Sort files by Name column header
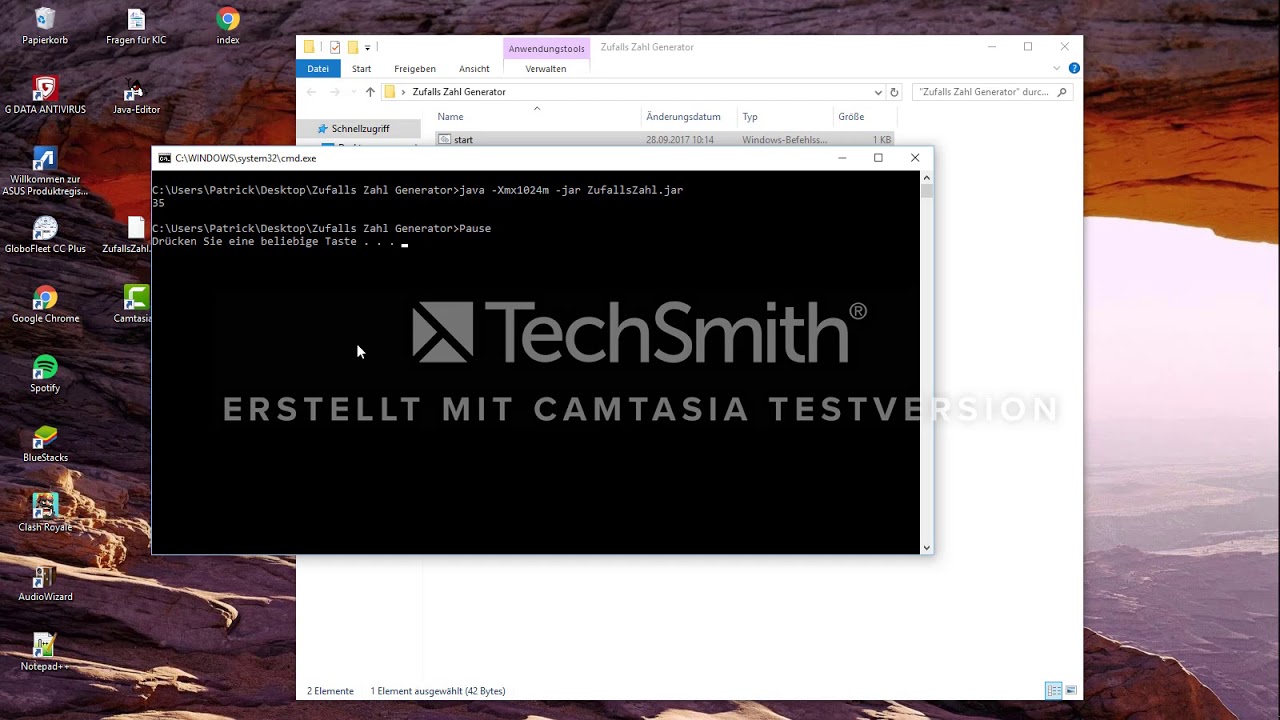 pyautogui.click(x=537, y=117)
